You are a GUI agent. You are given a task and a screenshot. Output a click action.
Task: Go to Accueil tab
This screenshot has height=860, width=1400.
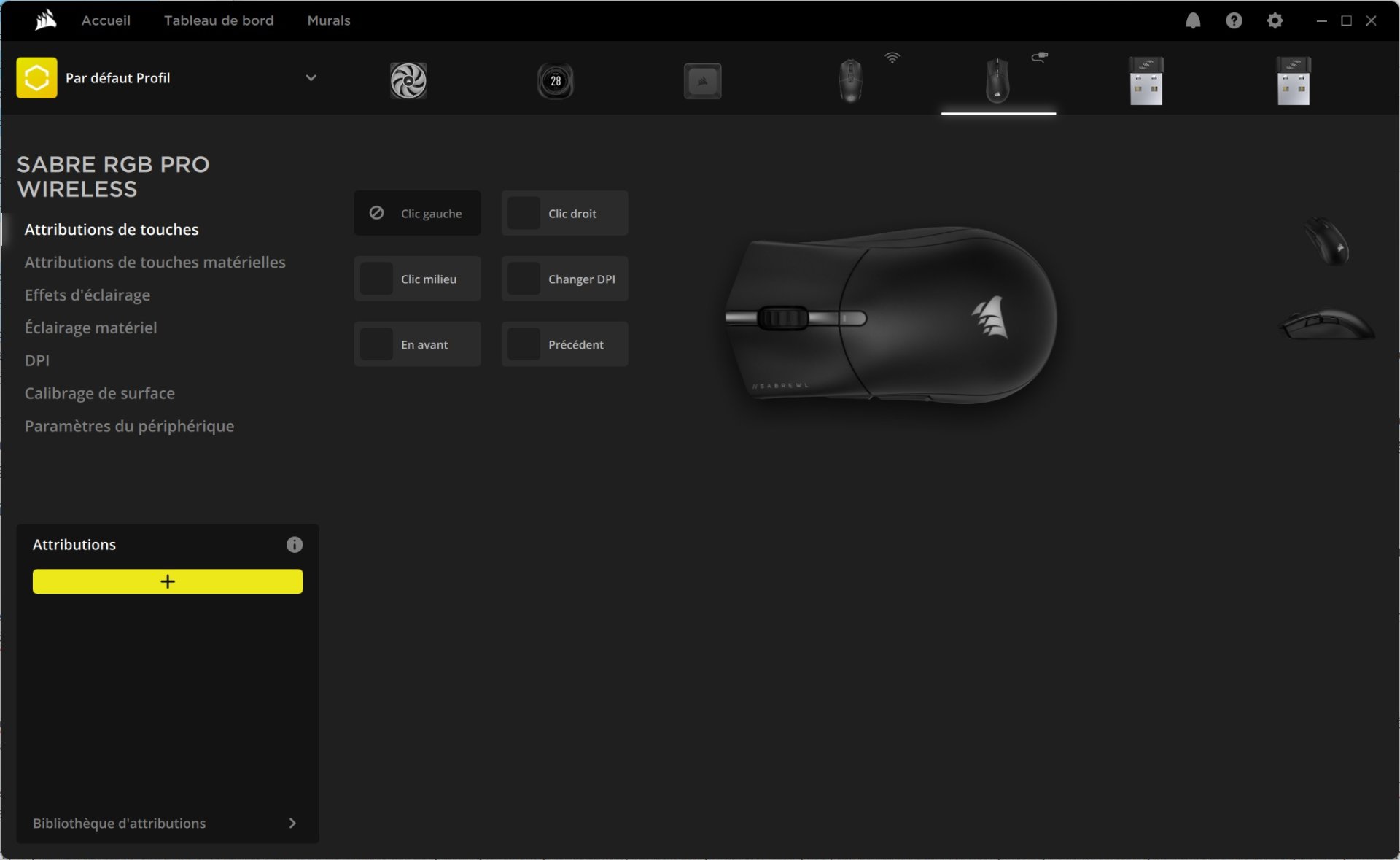coord(106,20)
